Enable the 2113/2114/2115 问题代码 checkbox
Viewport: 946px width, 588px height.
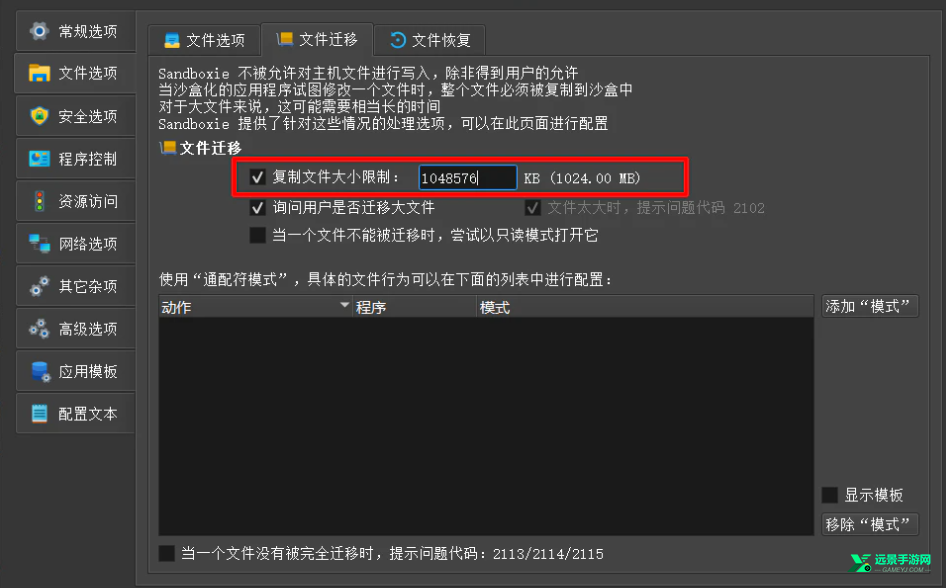pos(167,553)
